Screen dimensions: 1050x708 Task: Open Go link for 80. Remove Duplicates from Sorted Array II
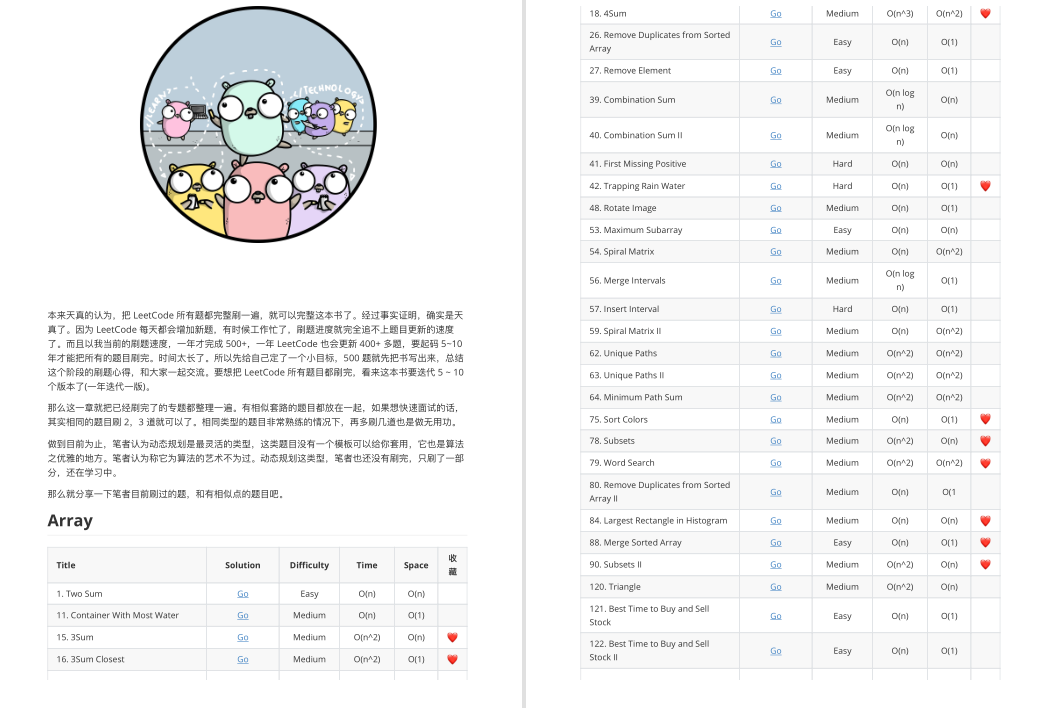(x=775, y=492)
